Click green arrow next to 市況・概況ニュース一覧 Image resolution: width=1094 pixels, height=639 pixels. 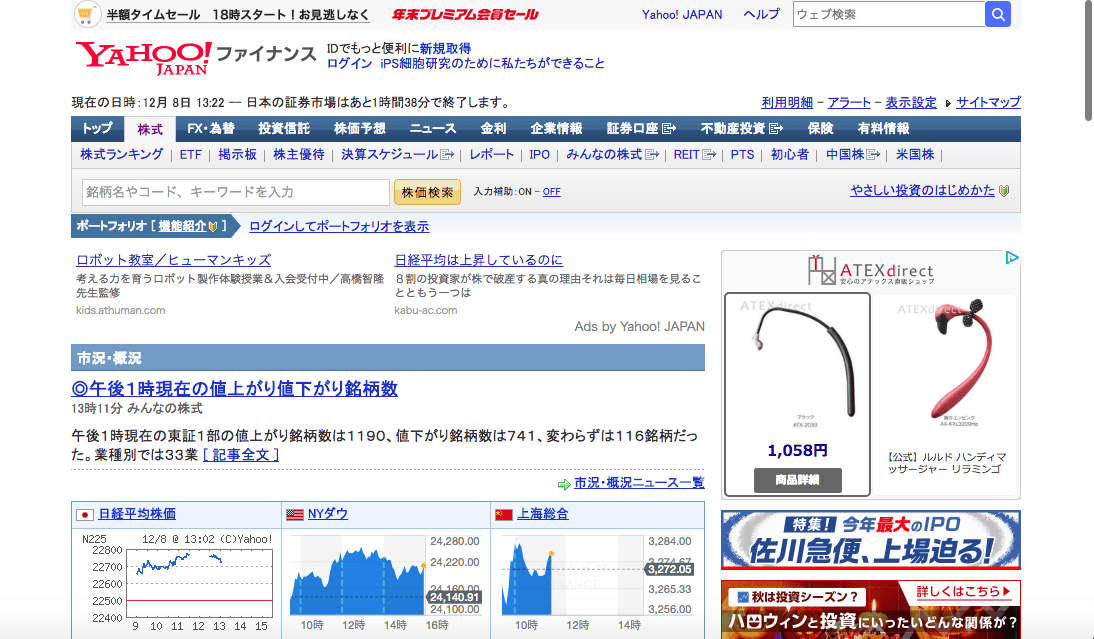point(564,483)
